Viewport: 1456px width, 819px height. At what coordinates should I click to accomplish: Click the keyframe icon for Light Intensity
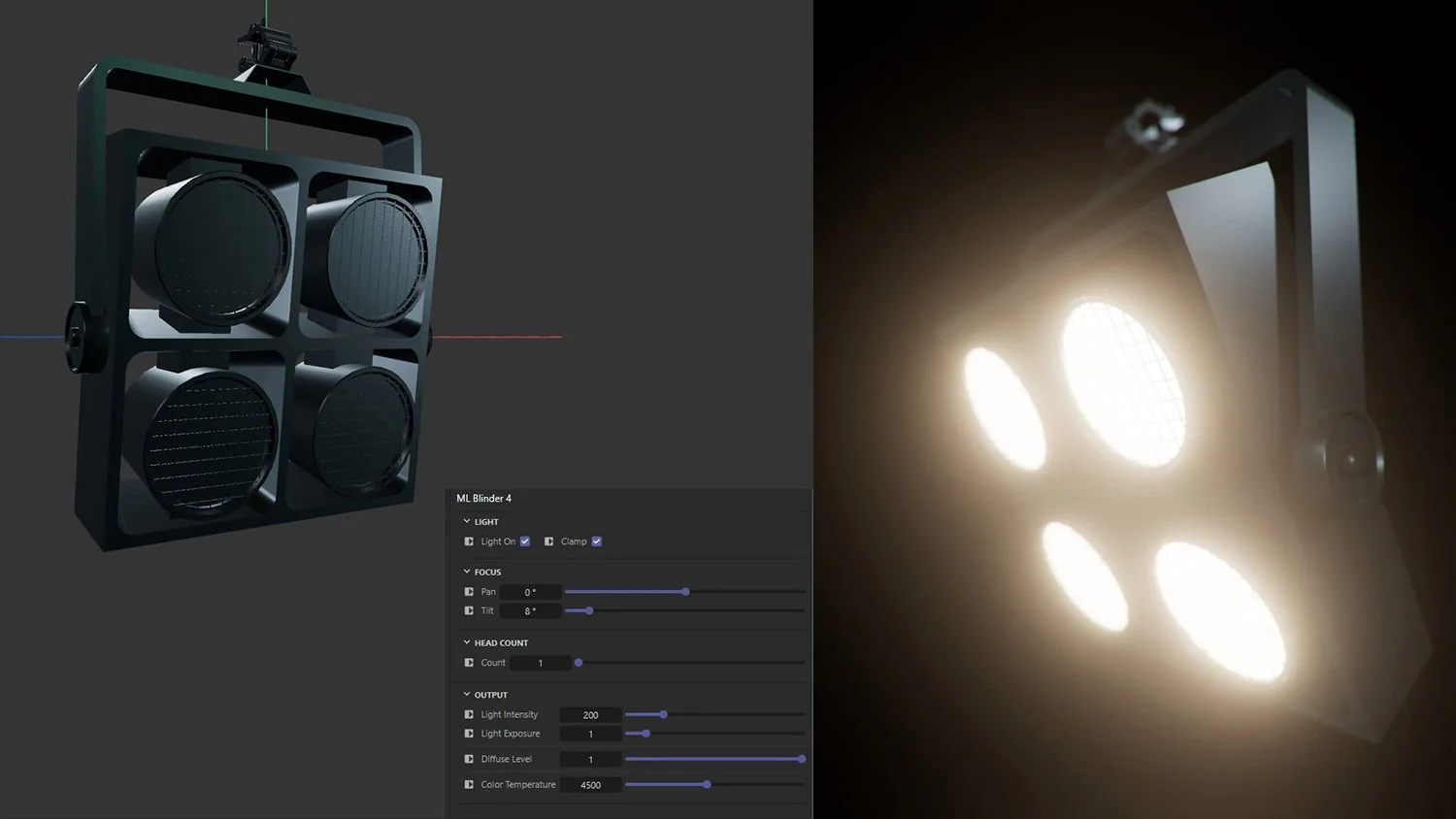click(469, 714)
